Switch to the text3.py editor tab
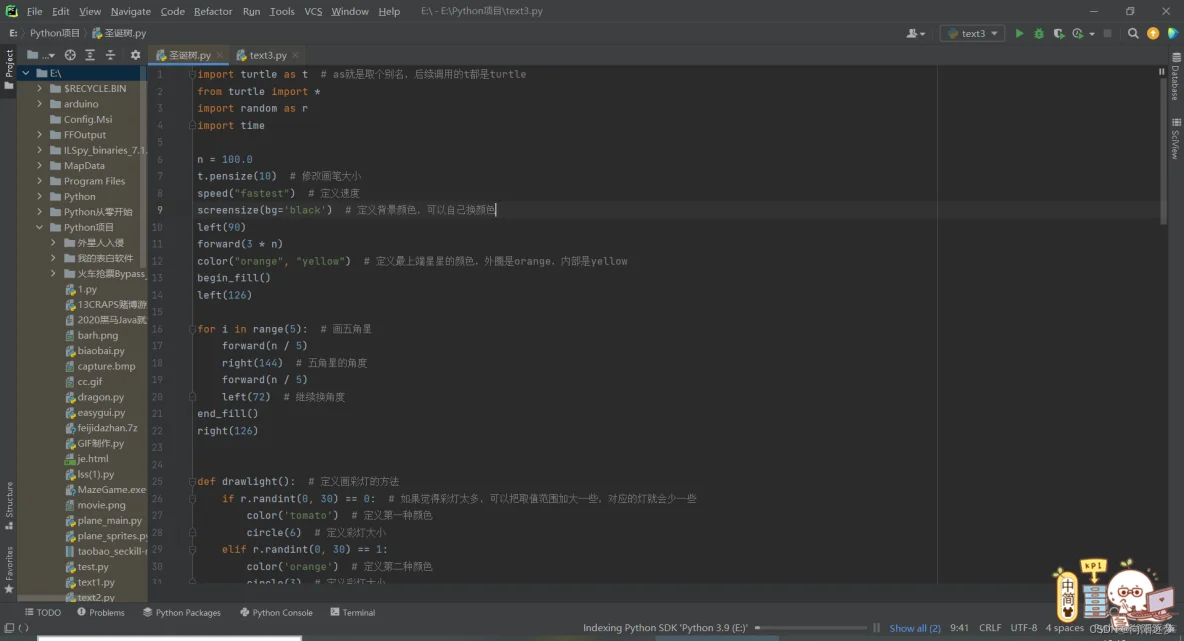This screenshot has height=641, width=1184. pos(268,55)
